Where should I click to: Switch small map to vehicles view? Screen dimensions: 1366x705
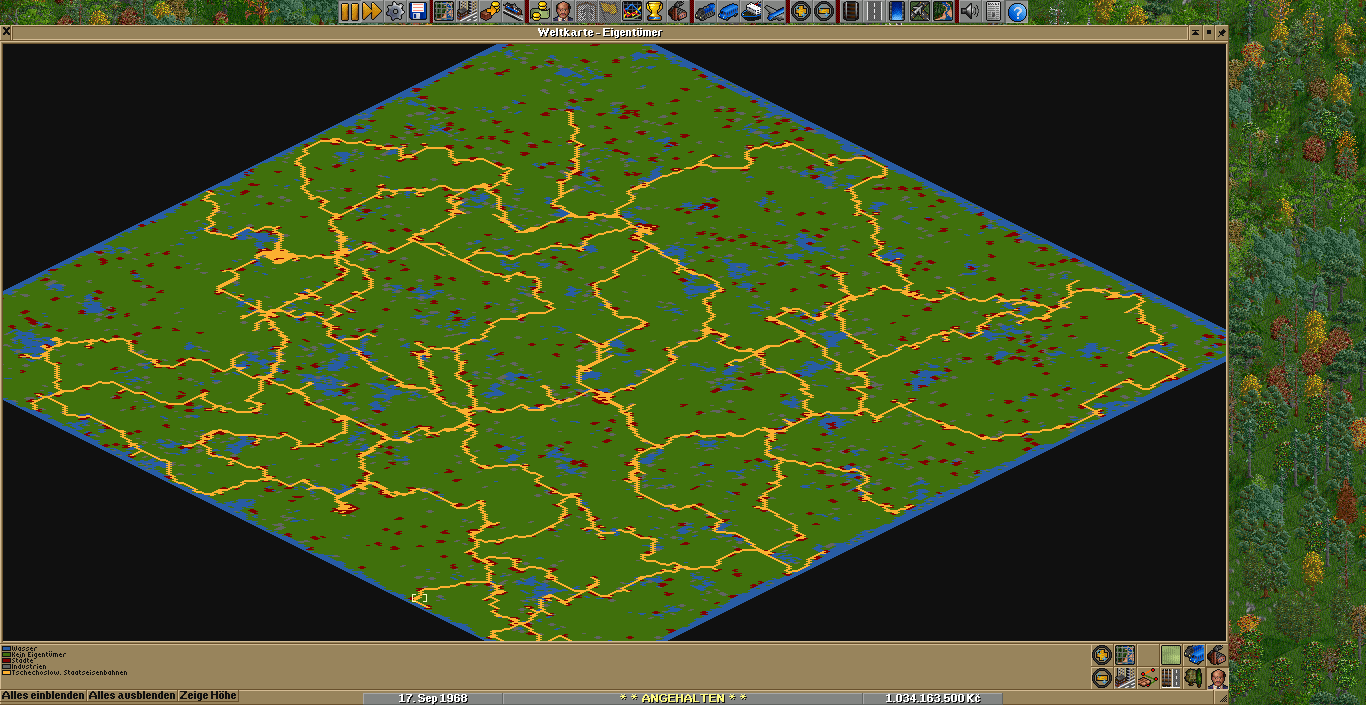click(1193, 655)
